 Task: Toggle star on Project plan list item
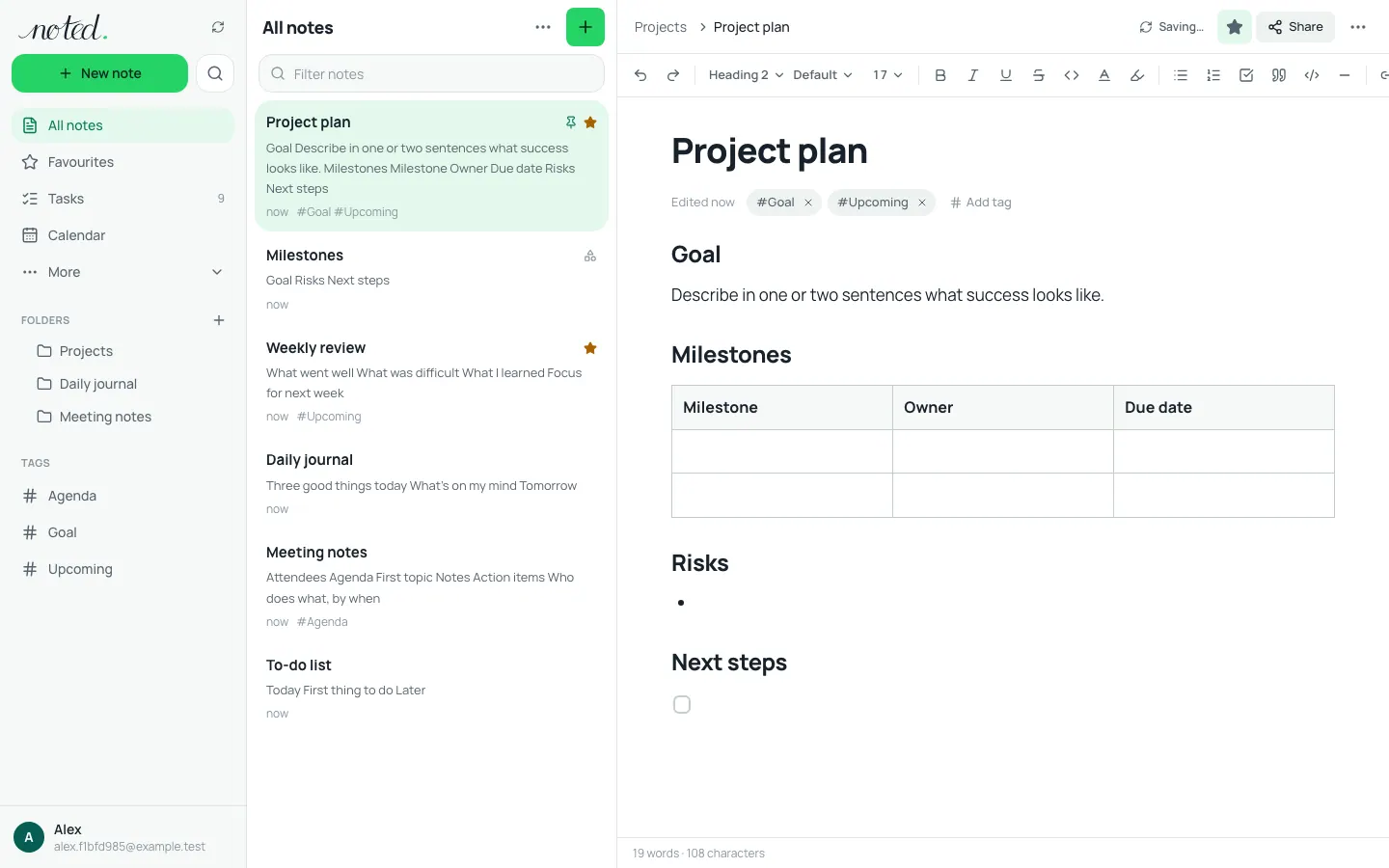(590, 122)
